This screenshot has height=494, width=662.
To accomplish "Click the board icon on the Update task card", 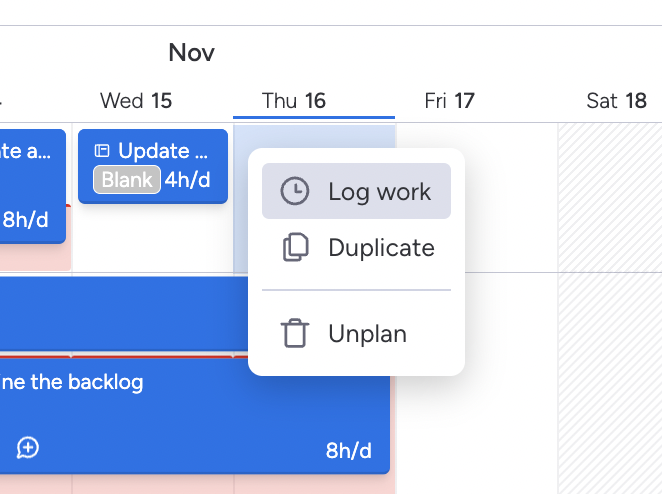I will [102, 151].
